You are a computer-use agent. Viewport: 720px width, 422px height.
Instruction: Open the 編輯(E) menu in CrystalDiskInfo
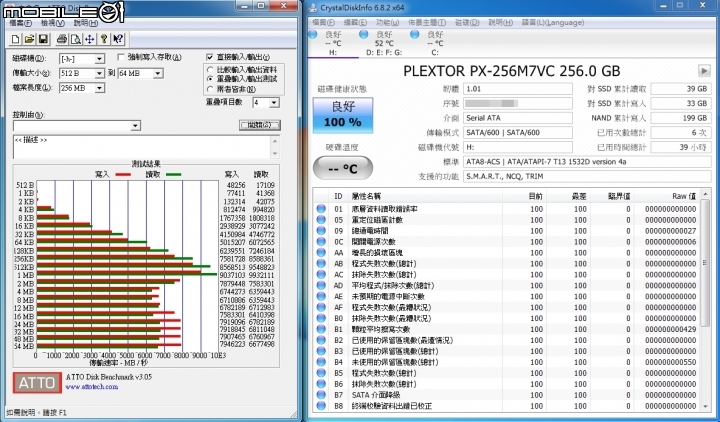(355, 23)
